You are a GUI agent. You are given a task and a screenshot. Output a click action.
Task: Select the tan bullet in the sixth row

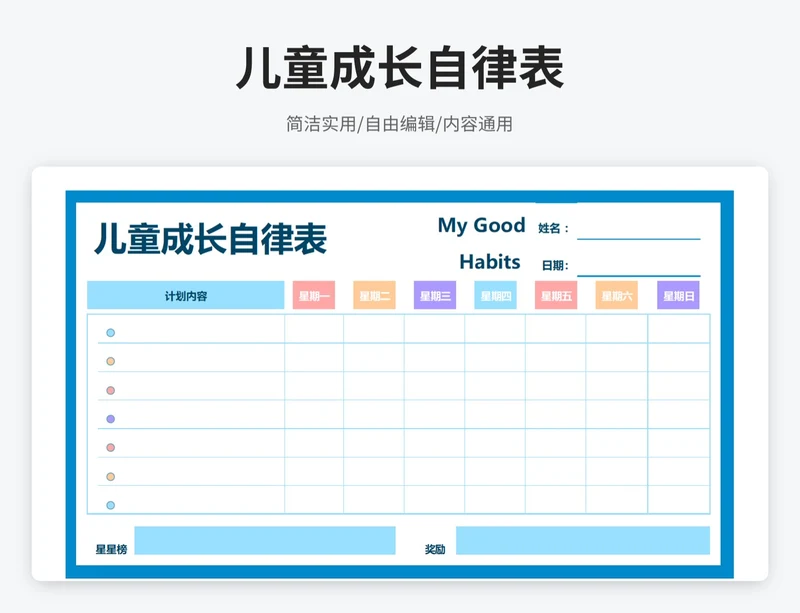pyautogui.click(x=111, y=477)
